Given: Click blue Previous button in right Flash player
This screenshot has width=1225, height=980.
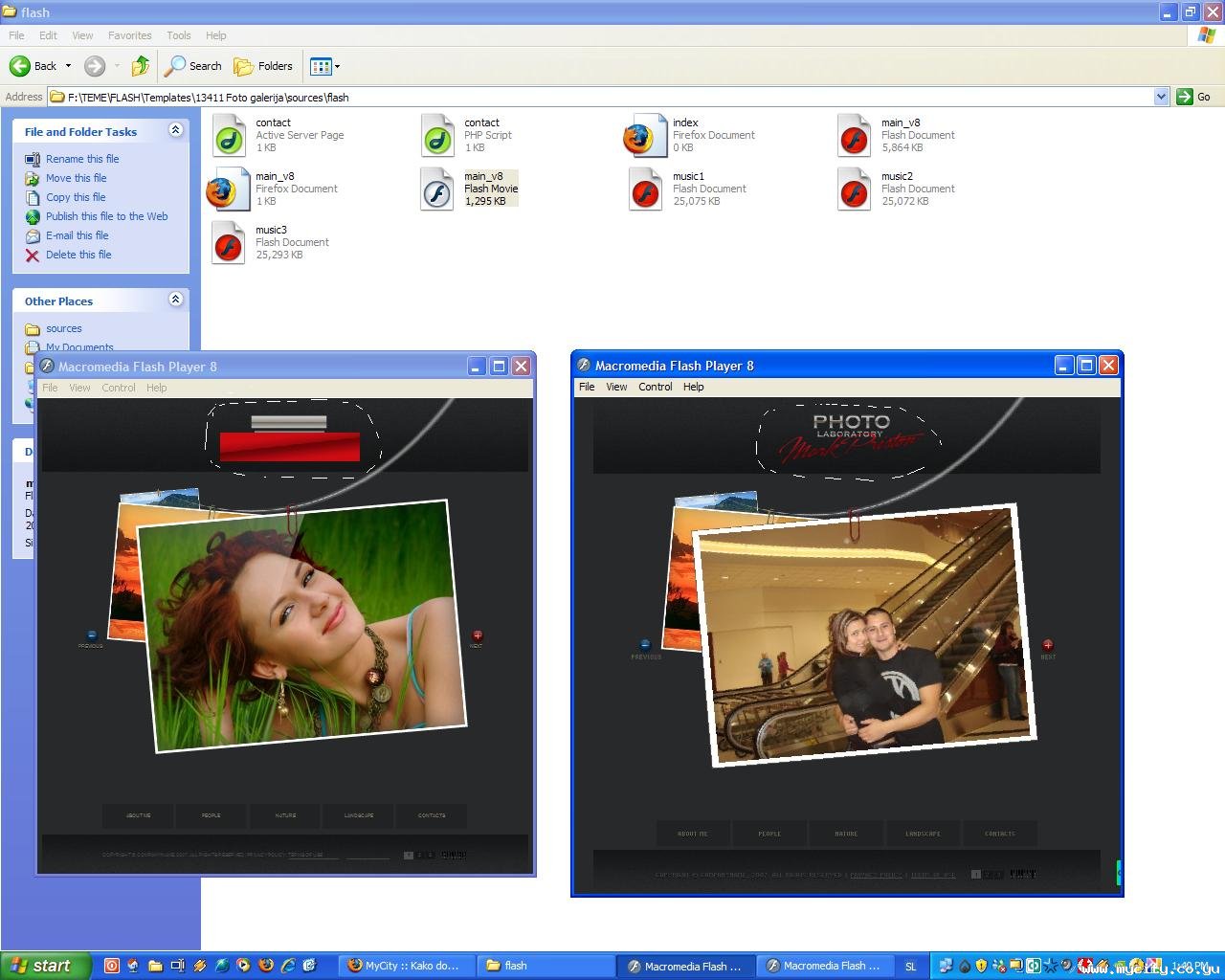Looking at the screenshot, I should click(645, 646).
